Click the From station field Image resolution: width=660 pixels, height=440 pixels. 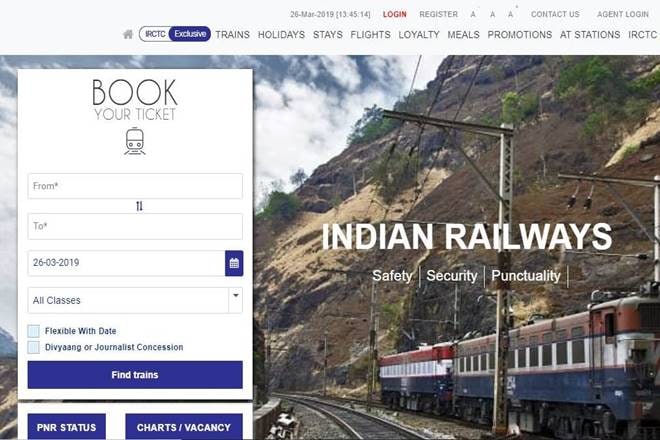click(135, 186)
